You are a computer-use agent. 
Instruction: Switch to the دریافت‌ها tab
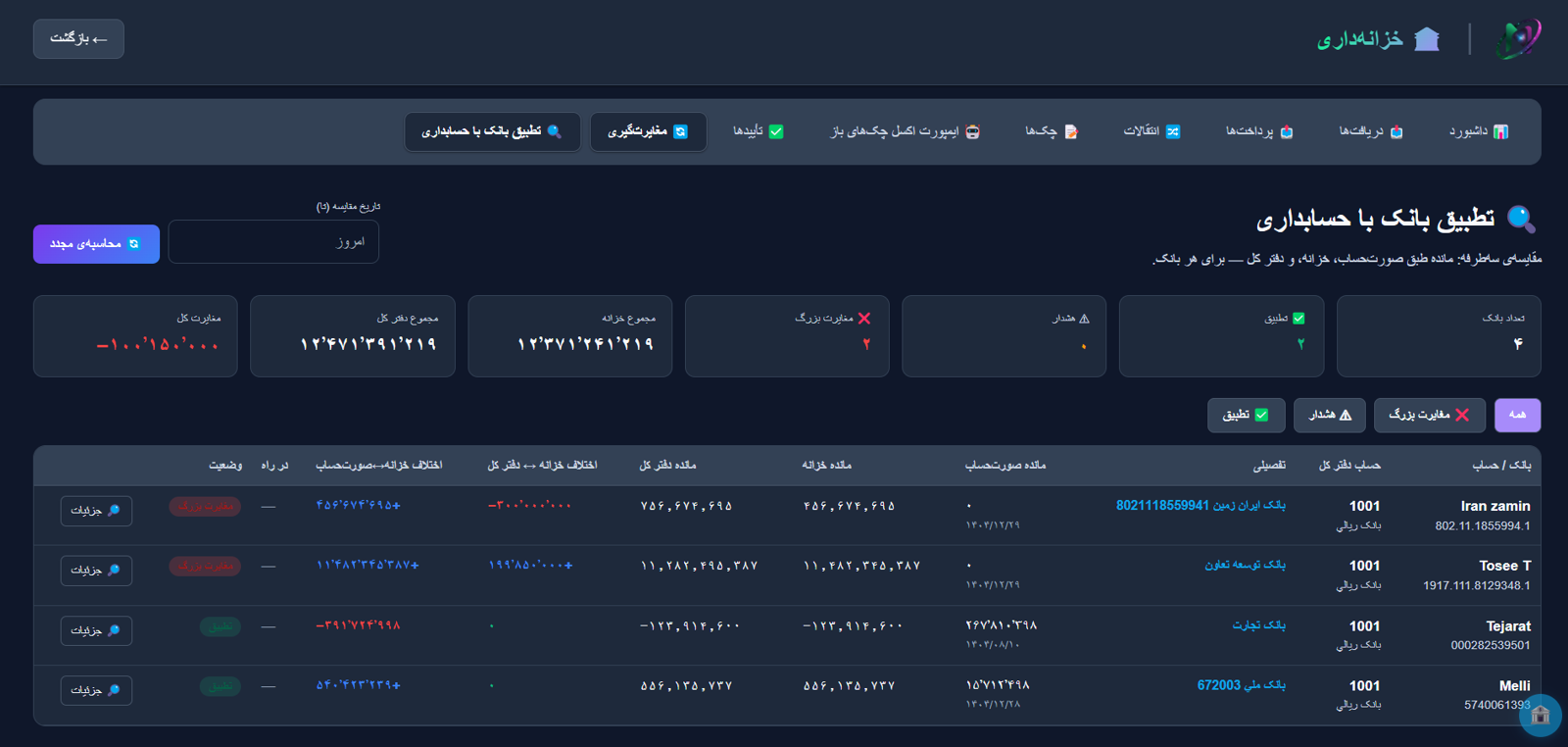point(1371,131)
